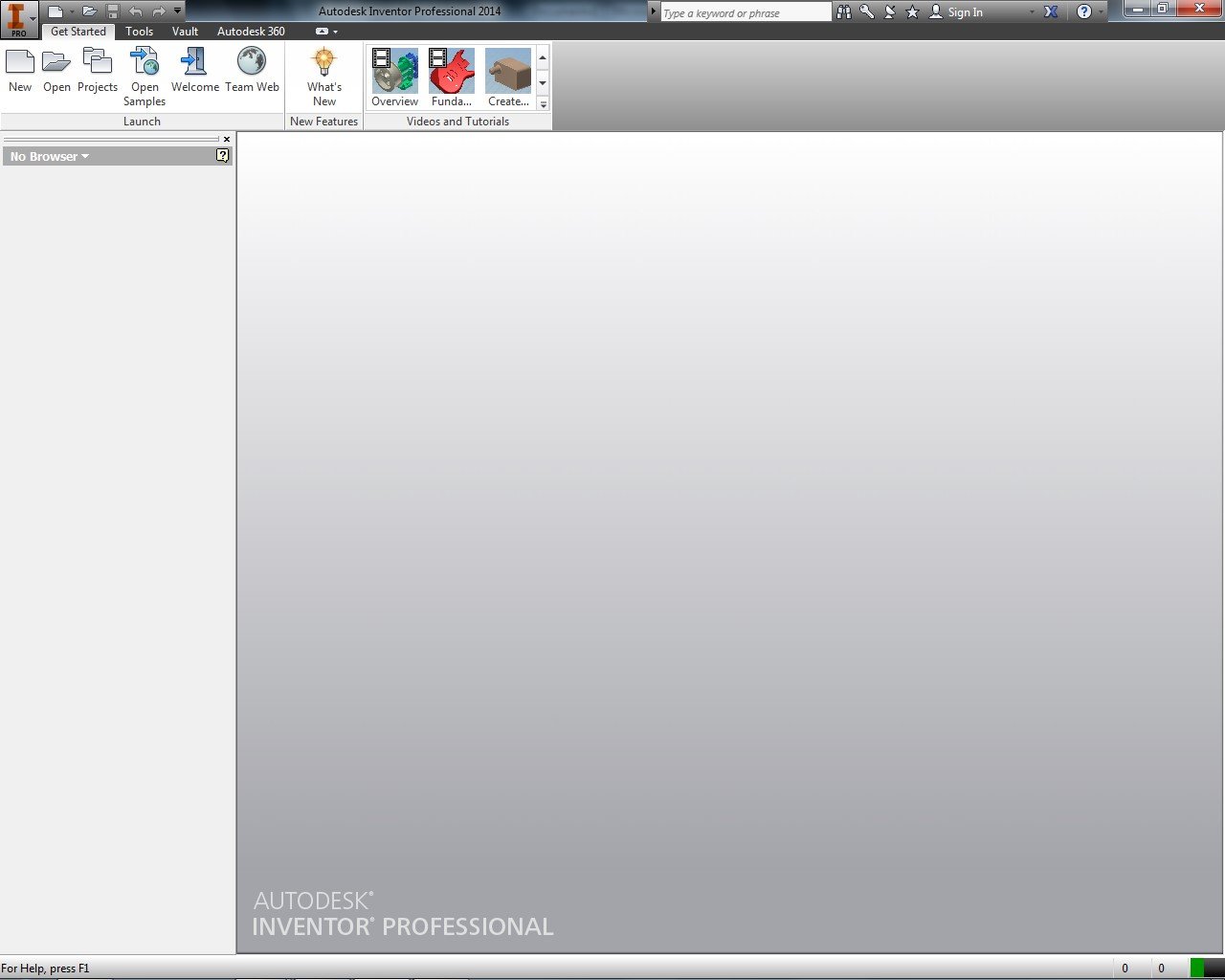Expand the Help dropdown arrow
Screen dimensions: 1225x980
pos(1101,12)
